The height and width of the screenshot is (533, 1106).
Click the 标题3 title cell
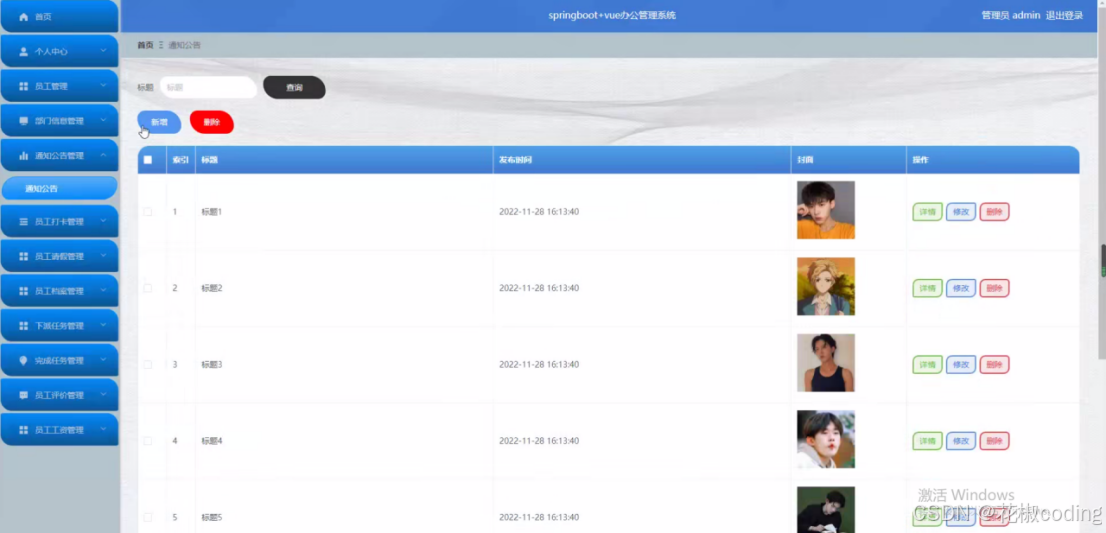point(212,364)
